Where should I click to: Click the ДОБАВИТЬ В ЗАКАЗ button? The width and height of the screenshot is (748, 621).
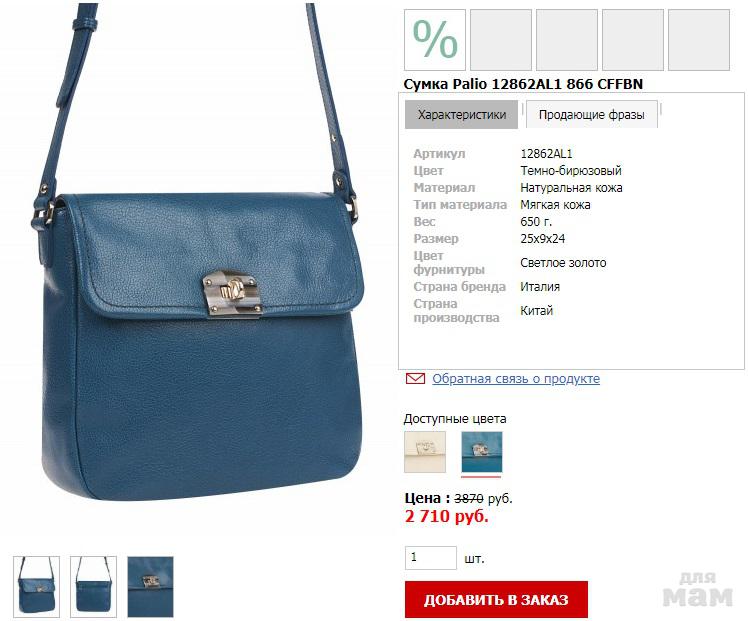496,600
